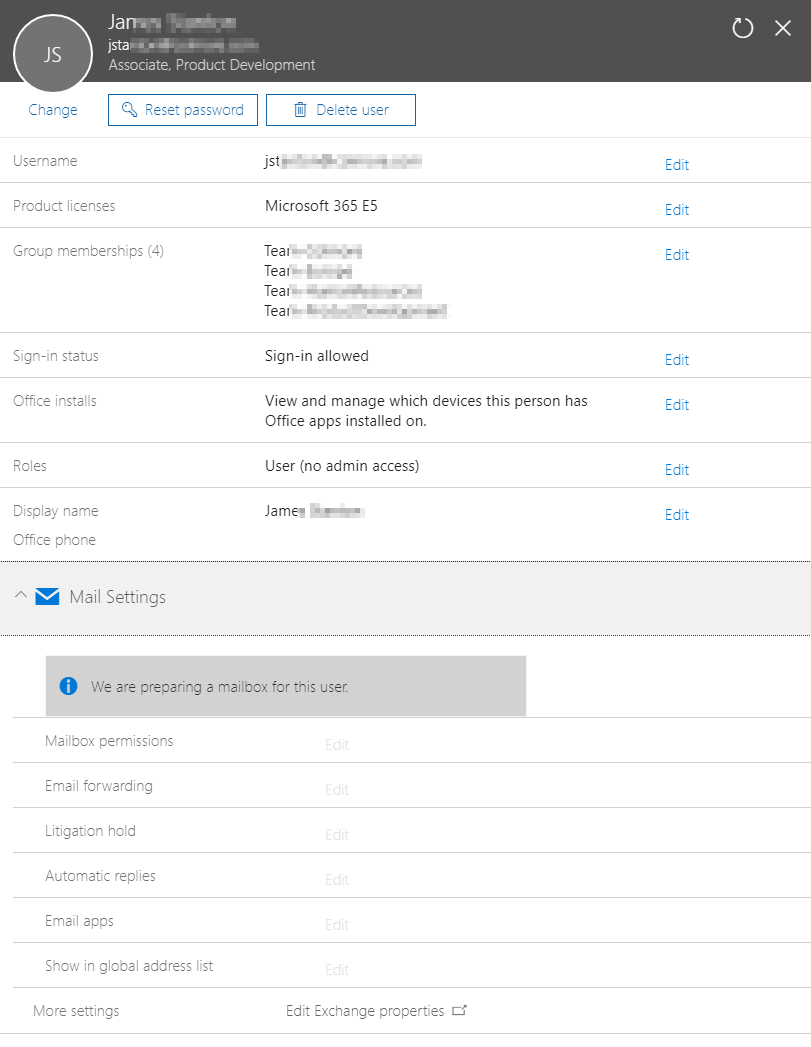Close the user details panel
The height and width of the screenshot is (1047, 811).
[x=783, y=28]
